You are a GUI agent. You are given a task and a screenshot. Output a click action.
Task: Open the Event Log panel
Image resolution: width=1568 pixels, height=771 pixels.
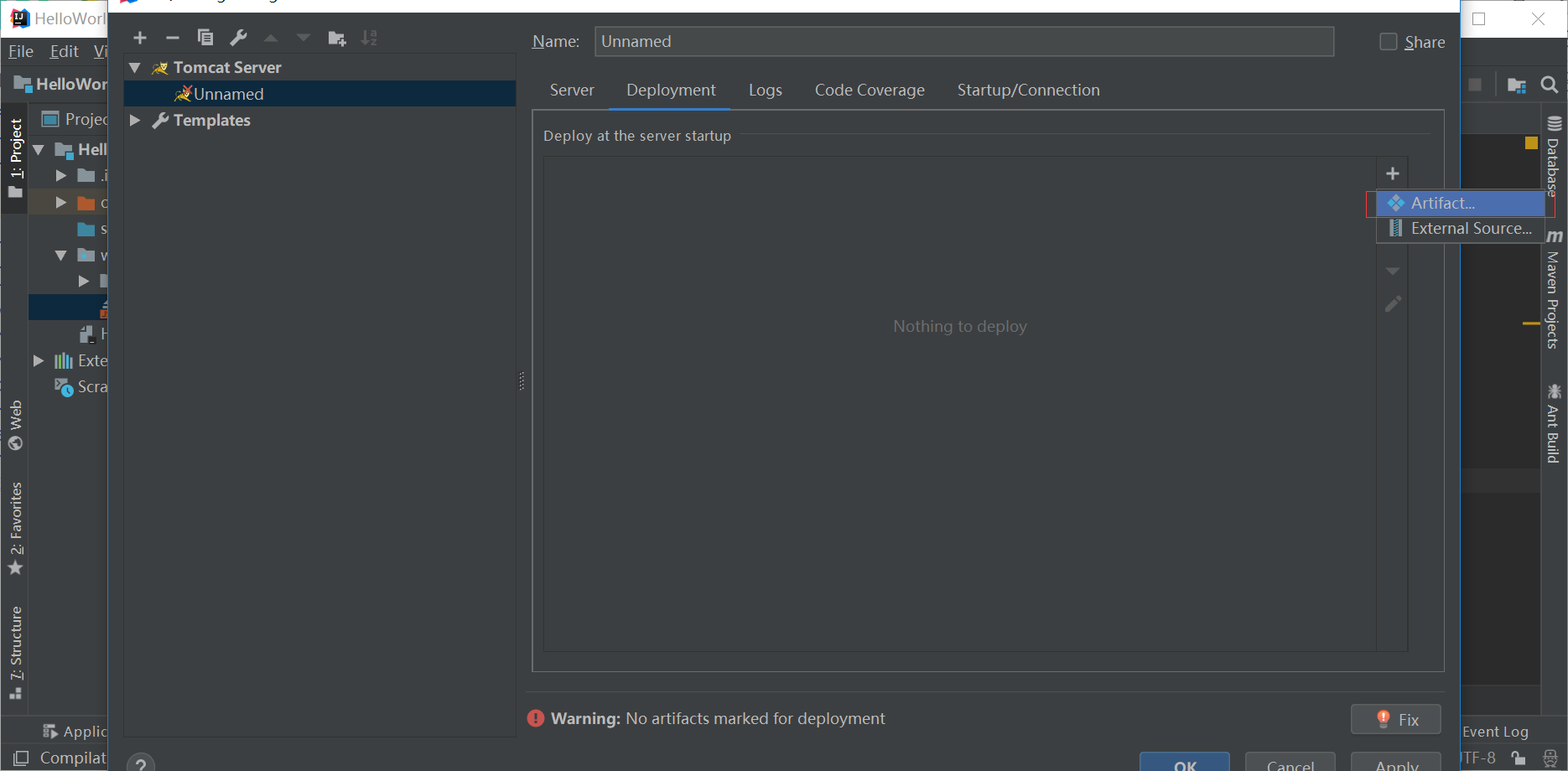click(x=1495, y=732)
